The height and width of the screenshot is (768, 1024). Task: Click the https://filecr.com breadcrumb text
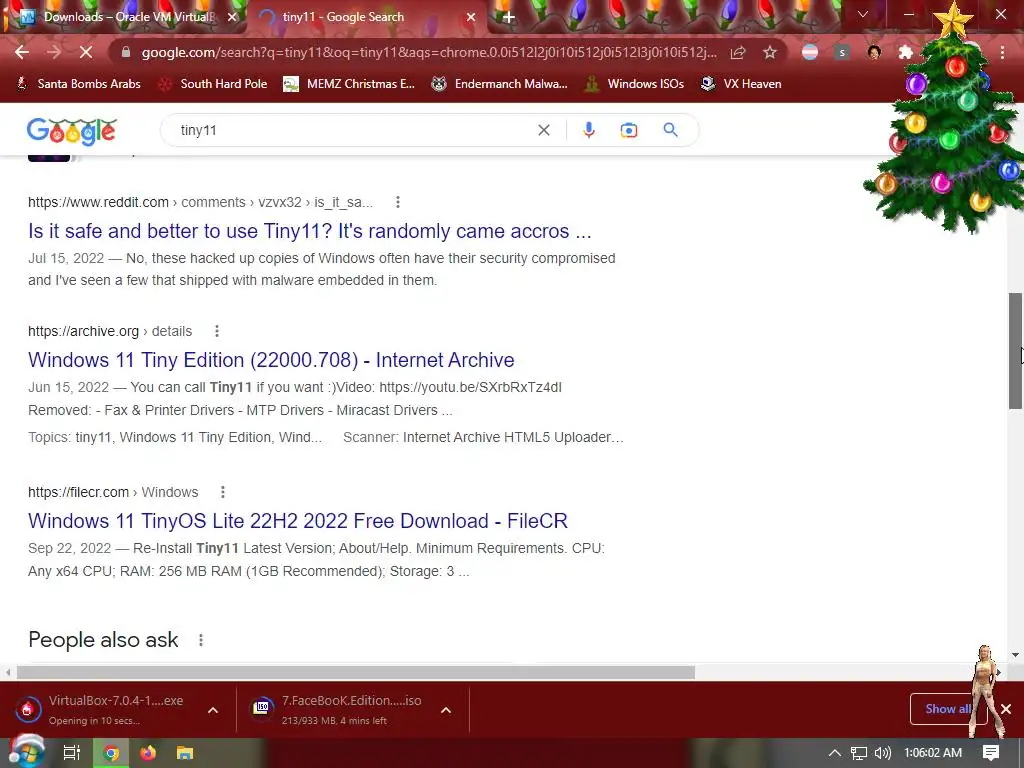(x=78, y=492)
